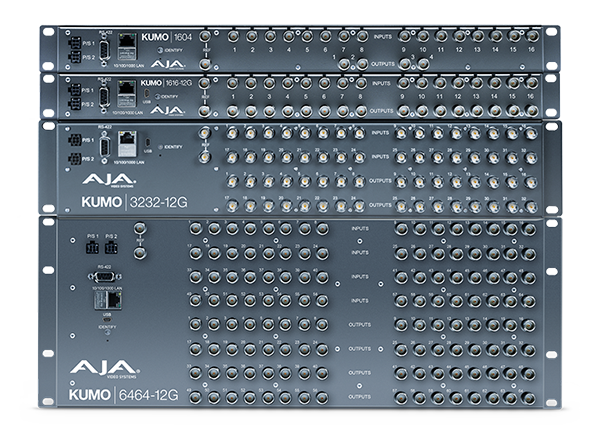The height and width of the screenshot is (432, 600).
Task: Click the KUMO 3232-12G model label
Action: [135, 202]
